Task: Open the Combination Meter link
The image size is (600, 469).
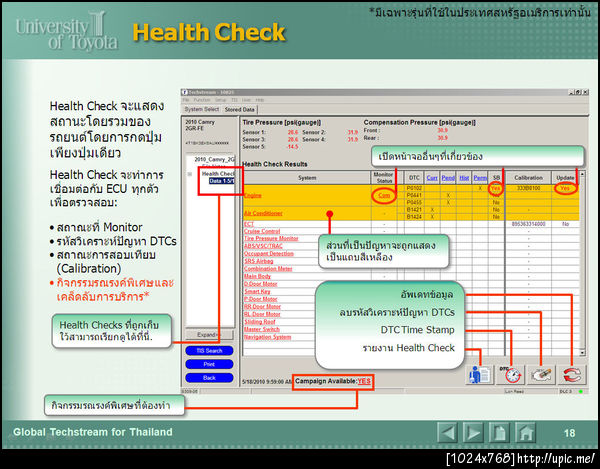Action: tap(268, 269)
